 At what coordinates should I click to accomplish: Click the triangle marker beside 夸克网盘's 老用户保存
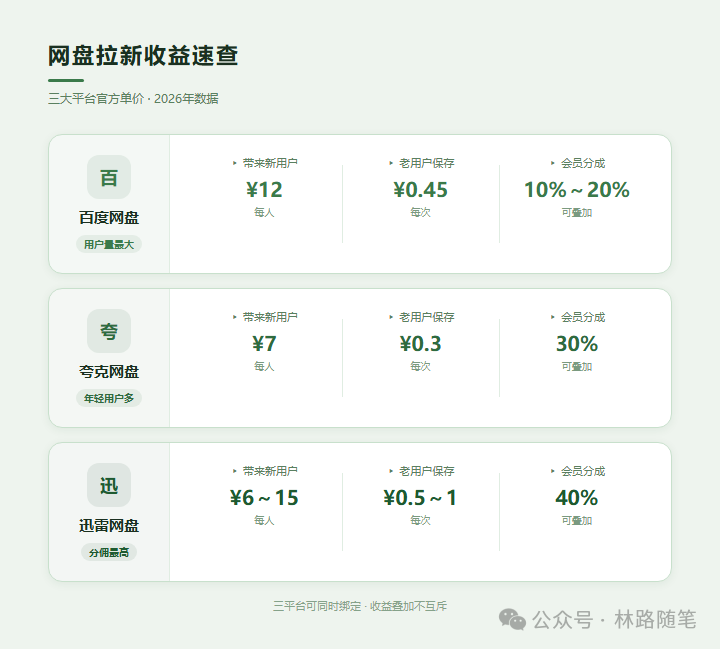pyautogui.click(x=391, y=317)
